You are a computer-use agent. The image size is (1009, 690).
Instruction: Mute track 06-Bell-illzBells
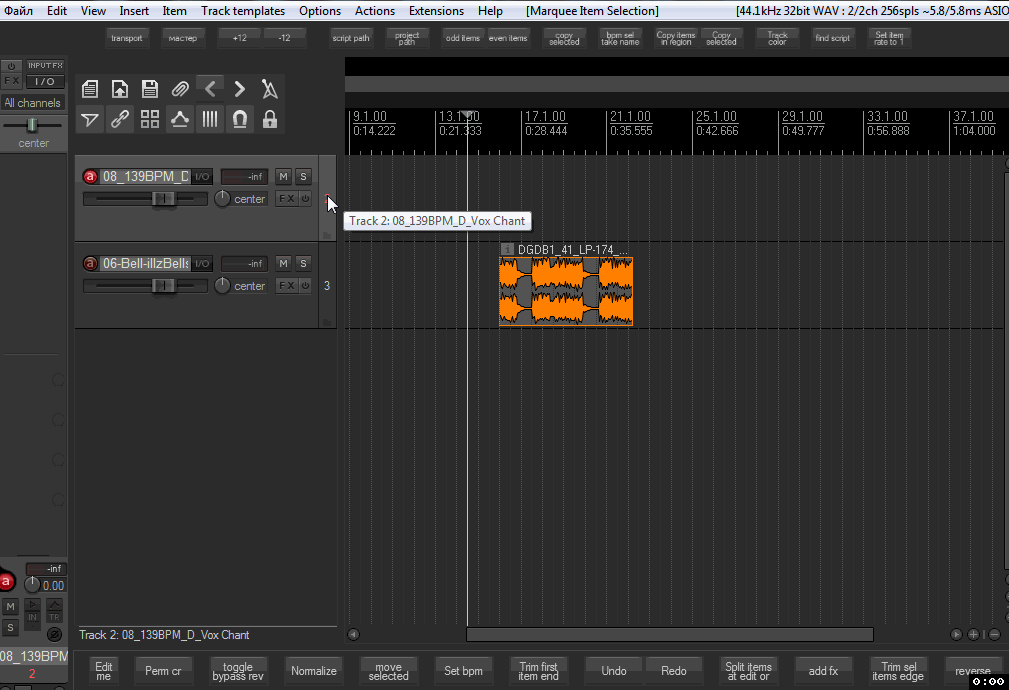pos(283,263)
